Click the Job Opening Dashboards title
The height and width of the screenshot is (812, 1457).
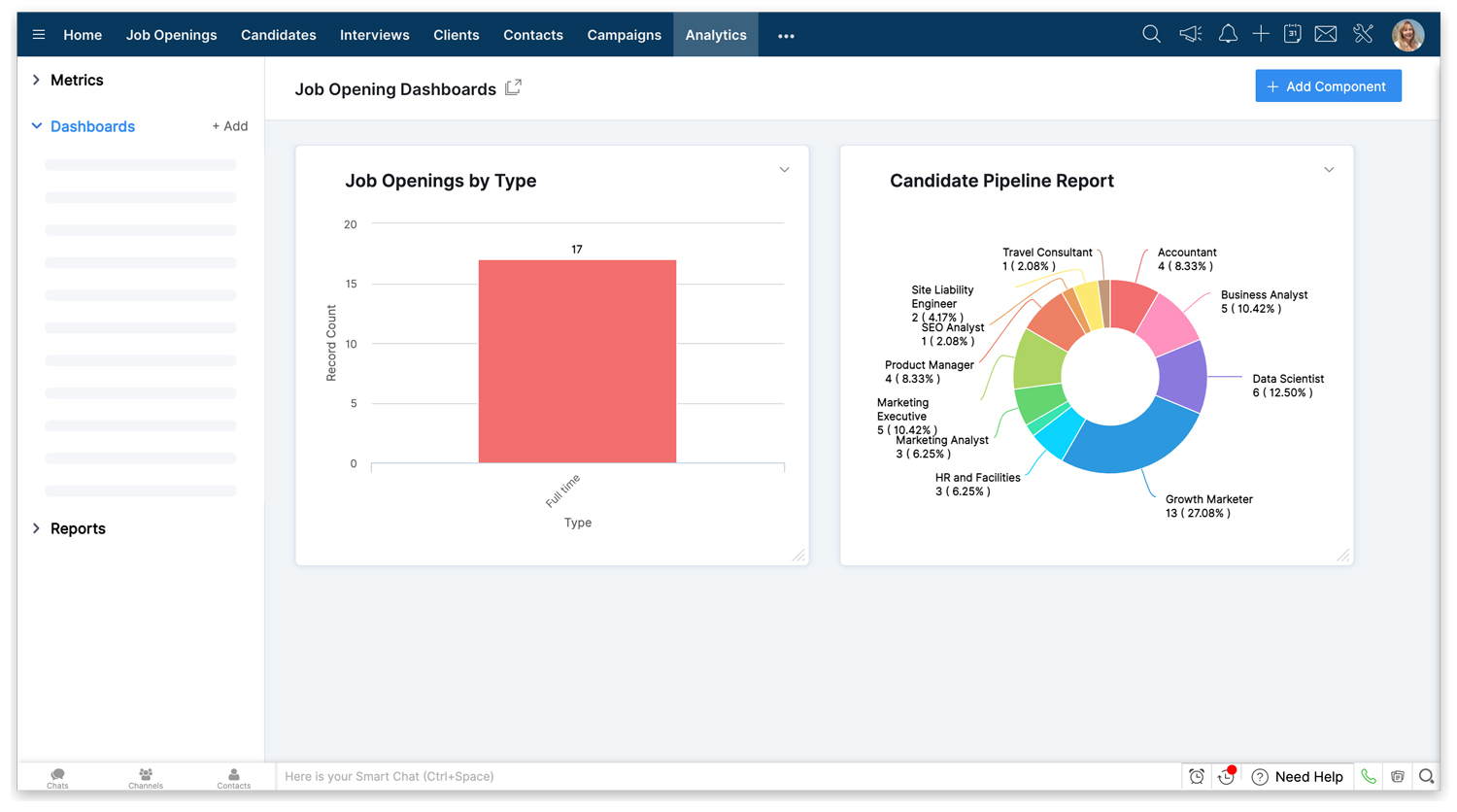[395, 89]
